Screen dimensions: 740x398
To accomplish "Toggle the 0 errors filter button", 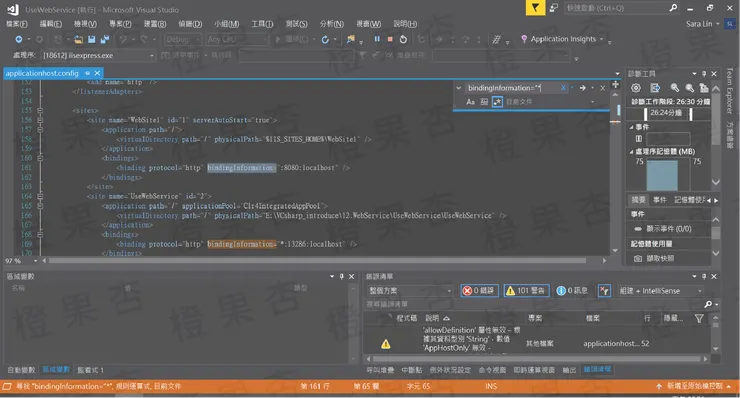I will pos(479,291).
